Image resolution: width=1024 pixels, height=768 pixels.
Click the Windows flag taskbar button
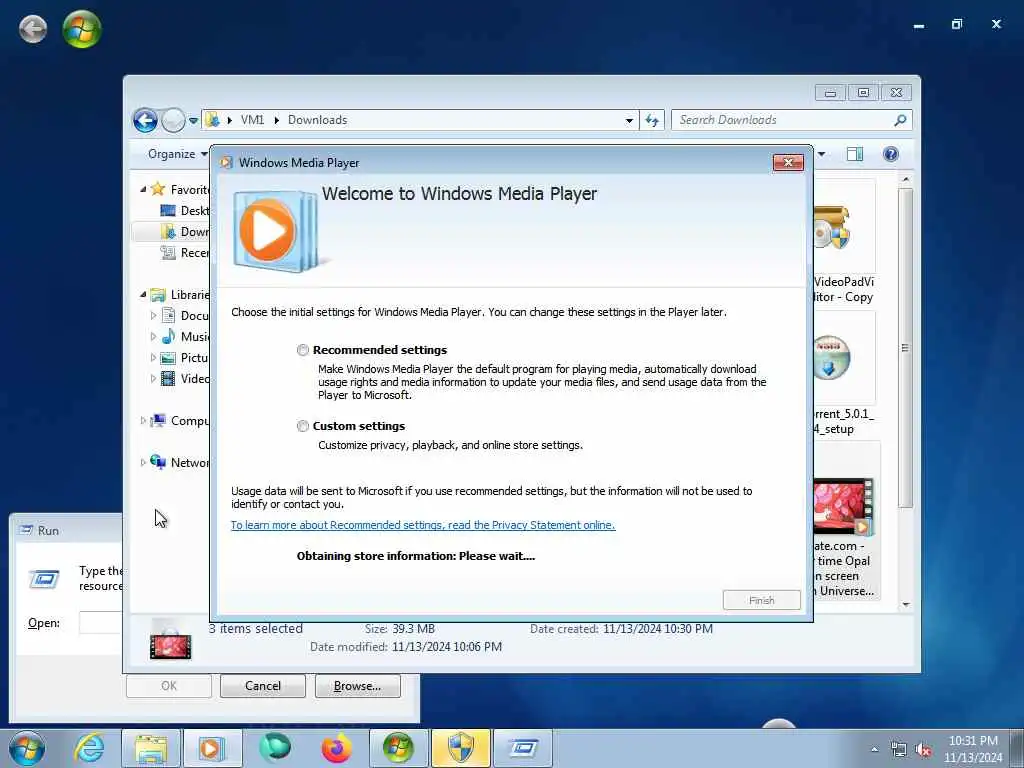[x=398, y=748]
